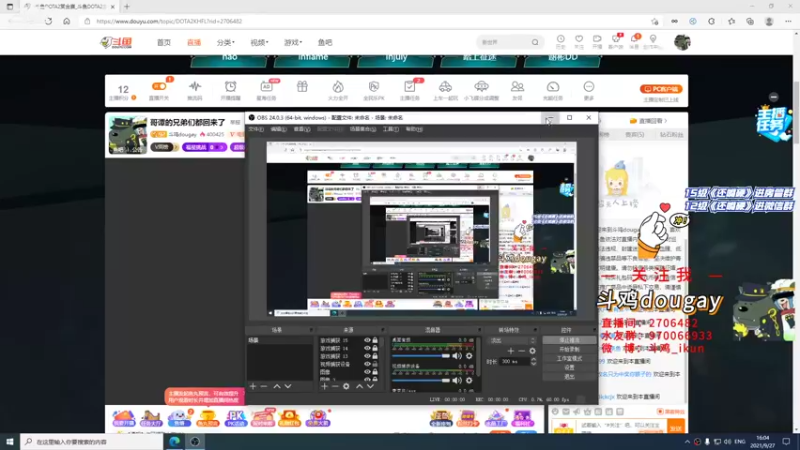
Task: Click the PK activity icon in bottom bar
Action: click(235, 418)
